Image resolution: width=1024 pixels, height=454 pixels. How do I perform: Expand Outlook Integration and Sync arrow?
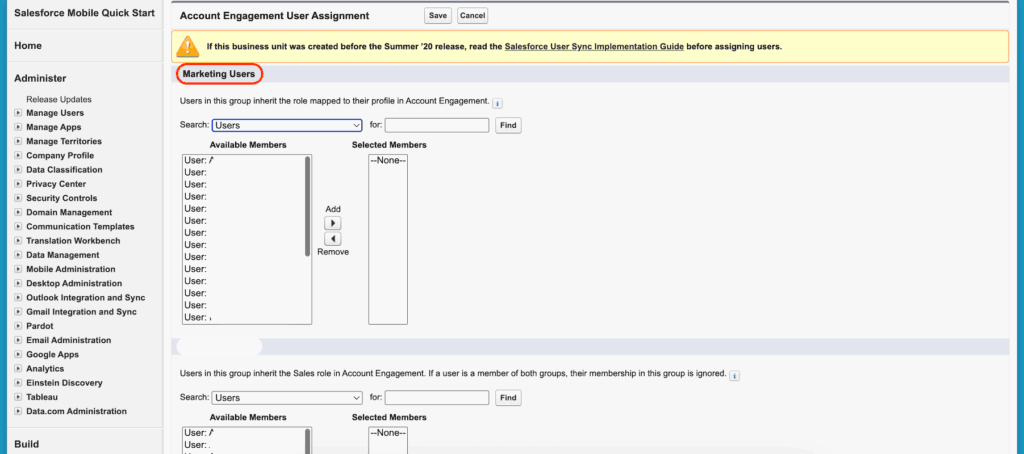coord(18,298)
